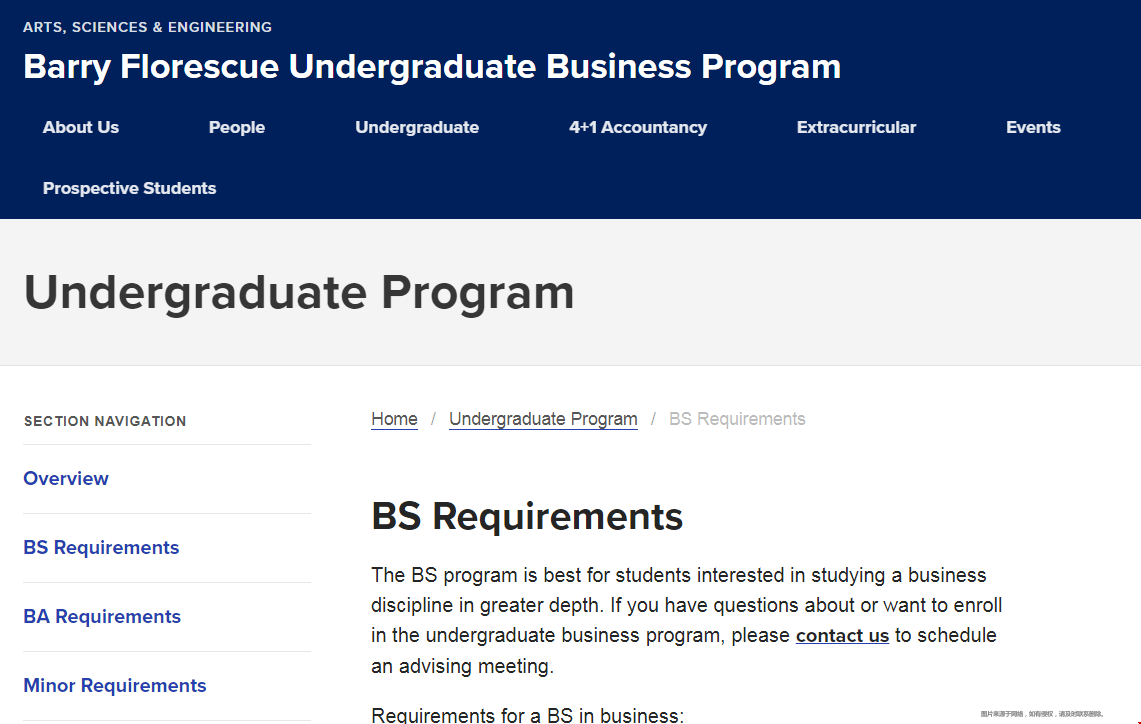This screenshot has width=1141, height=724.
Task: Open the Events navigation item
Action: coord(1033,127)
